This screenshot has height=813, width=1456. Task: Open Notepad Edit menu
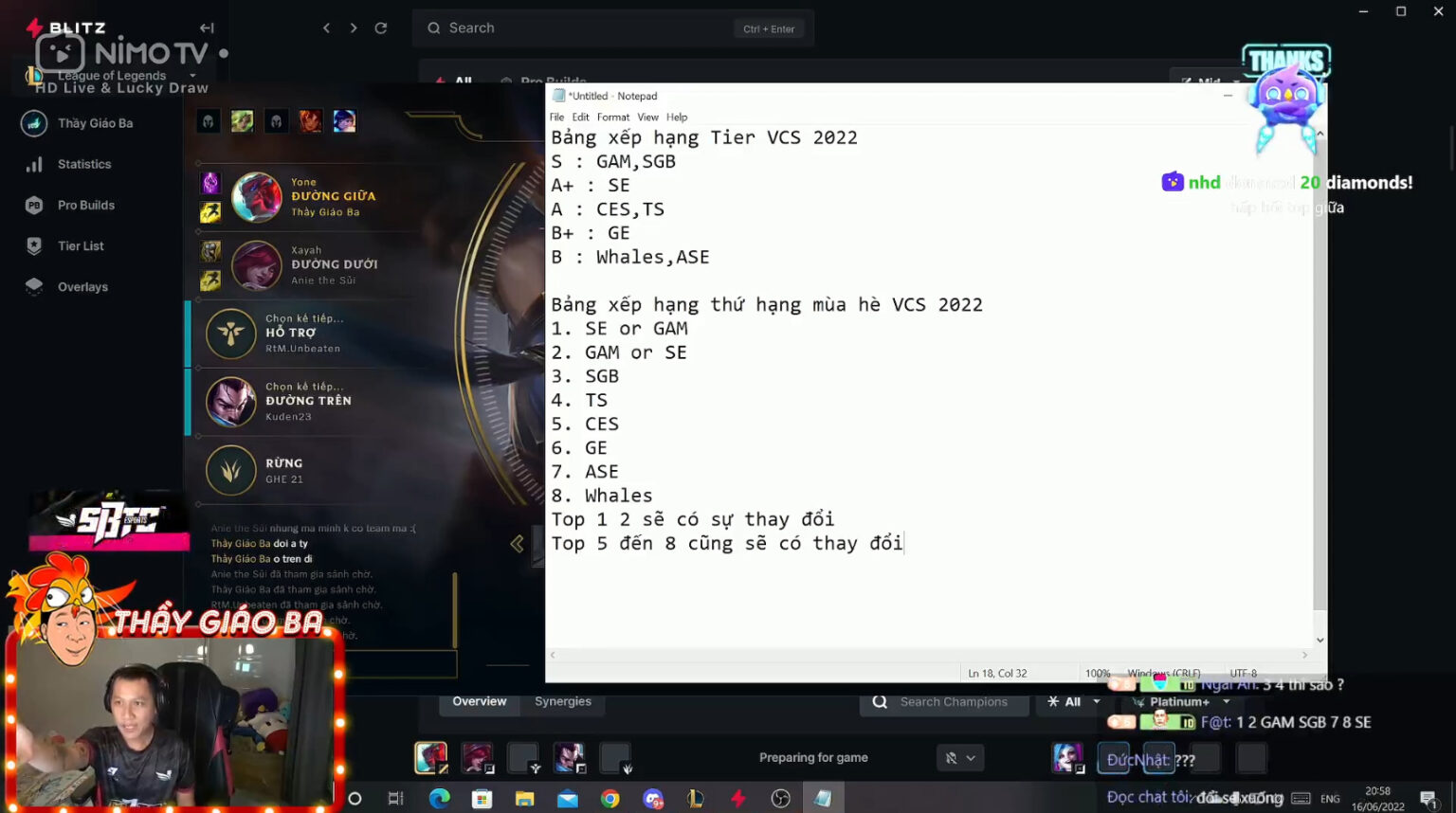click(x=580, y=117)
